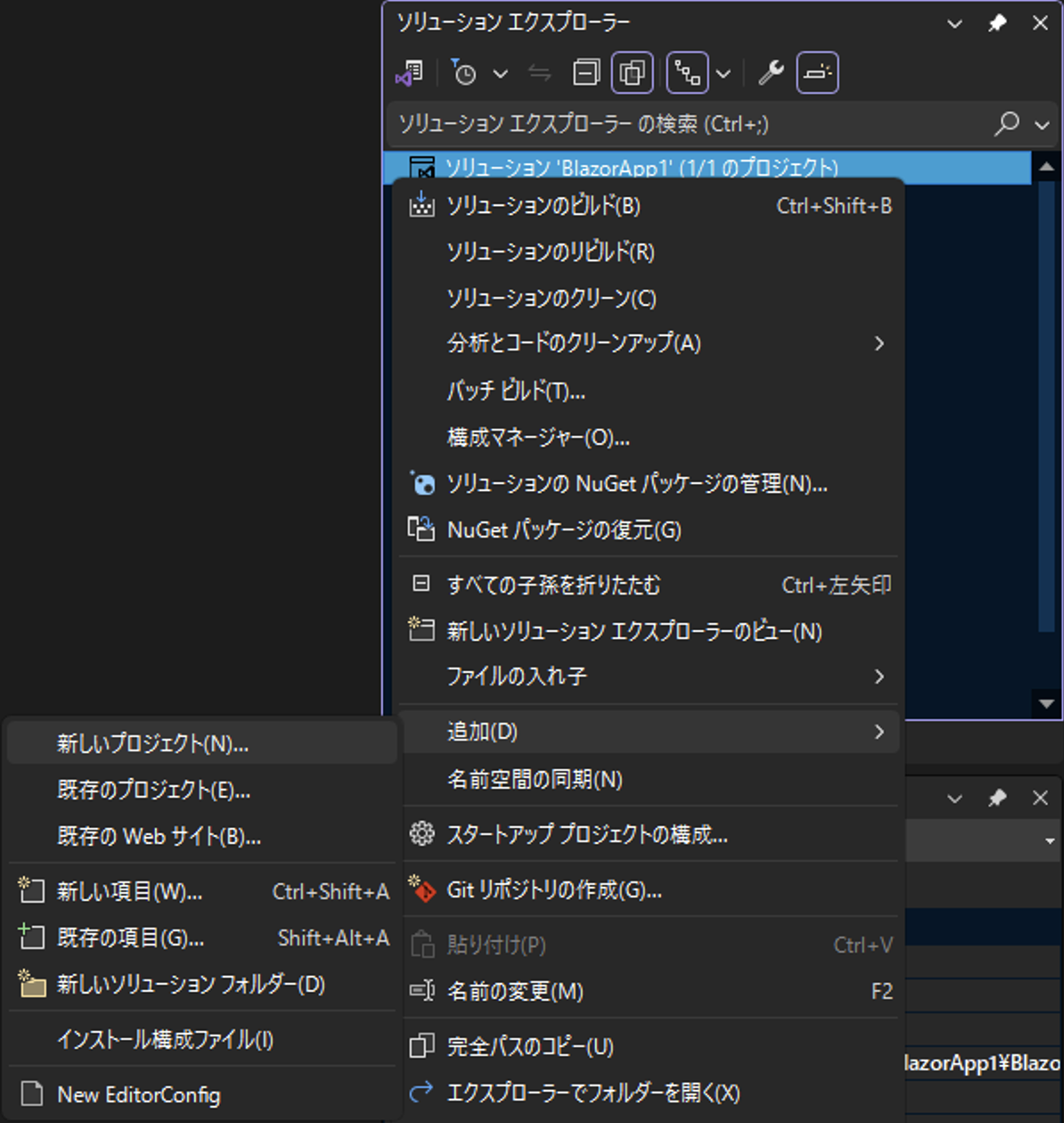Image resolution: width=1064 pixels, height=1123 pixels.
Task: Open the Pending Changes filter clock icon
Action: (x=463, y=73)
